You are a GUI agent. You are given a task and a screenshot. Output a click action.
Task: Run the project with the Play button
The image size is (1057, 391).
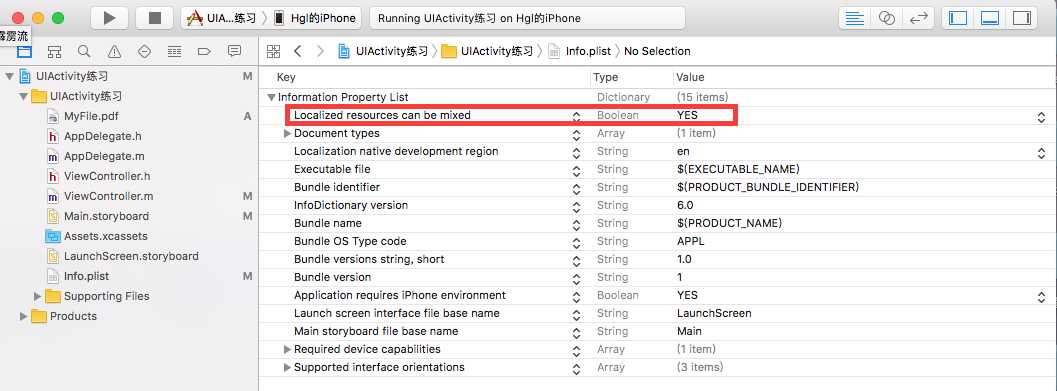[109, 18]
